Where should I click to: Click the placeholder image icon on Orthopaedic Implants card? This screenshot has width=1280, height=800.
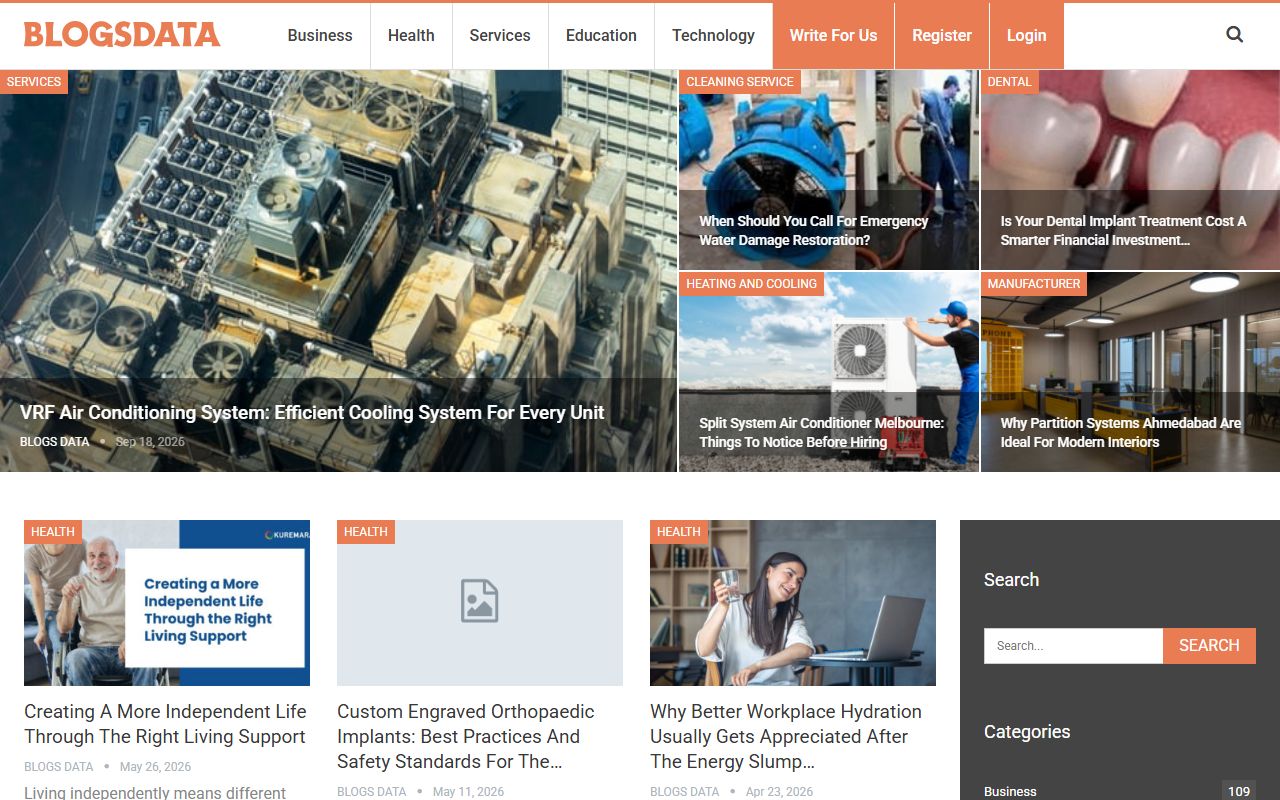480,601
